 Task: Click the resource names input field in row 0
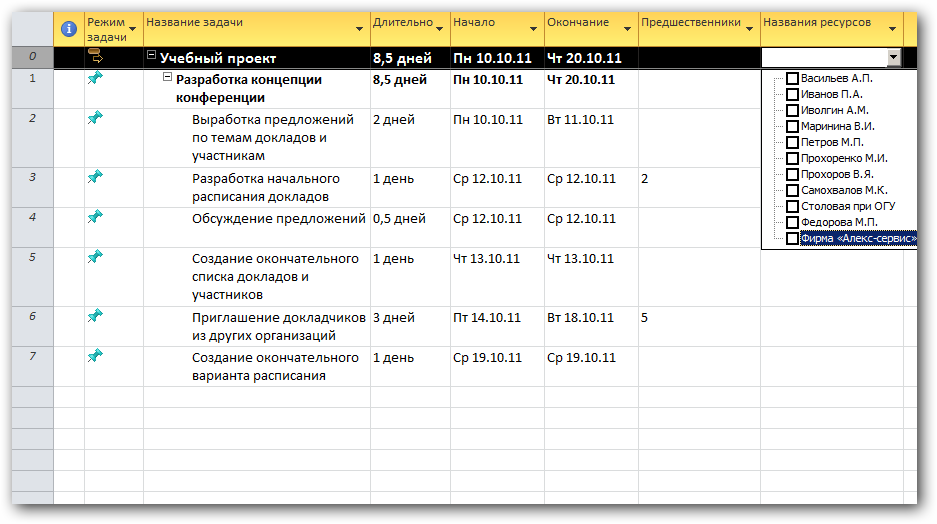coord(825,57)
